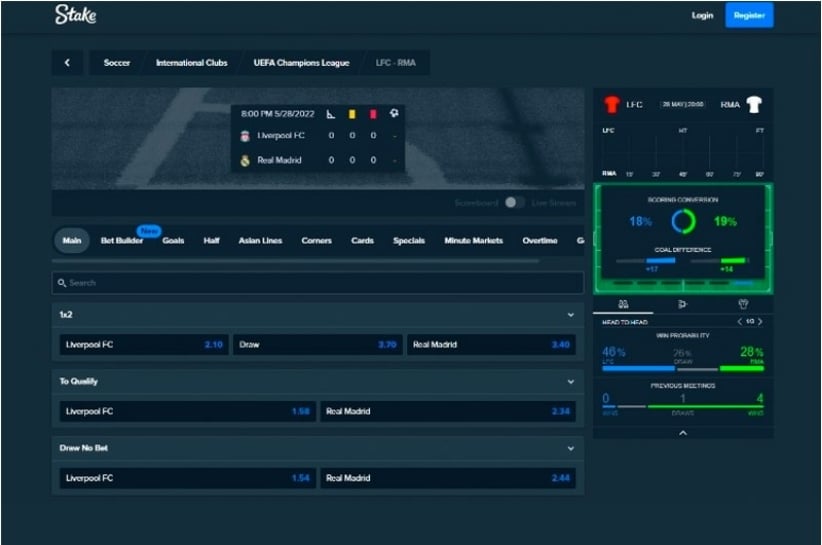
Task: Go to previous head to head page
Action: click(740, 321)
